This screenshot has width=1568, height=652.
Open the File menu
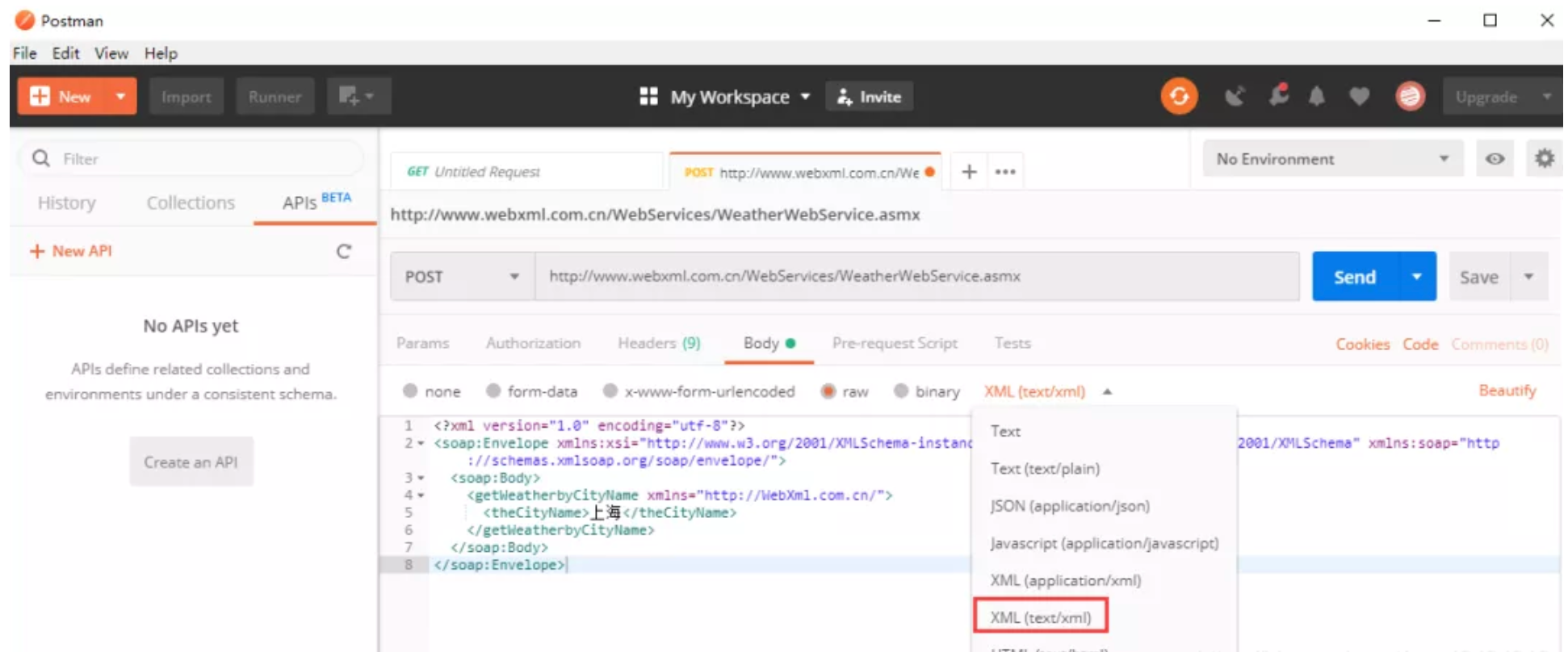pyautogui.click(x=25, y=53)
